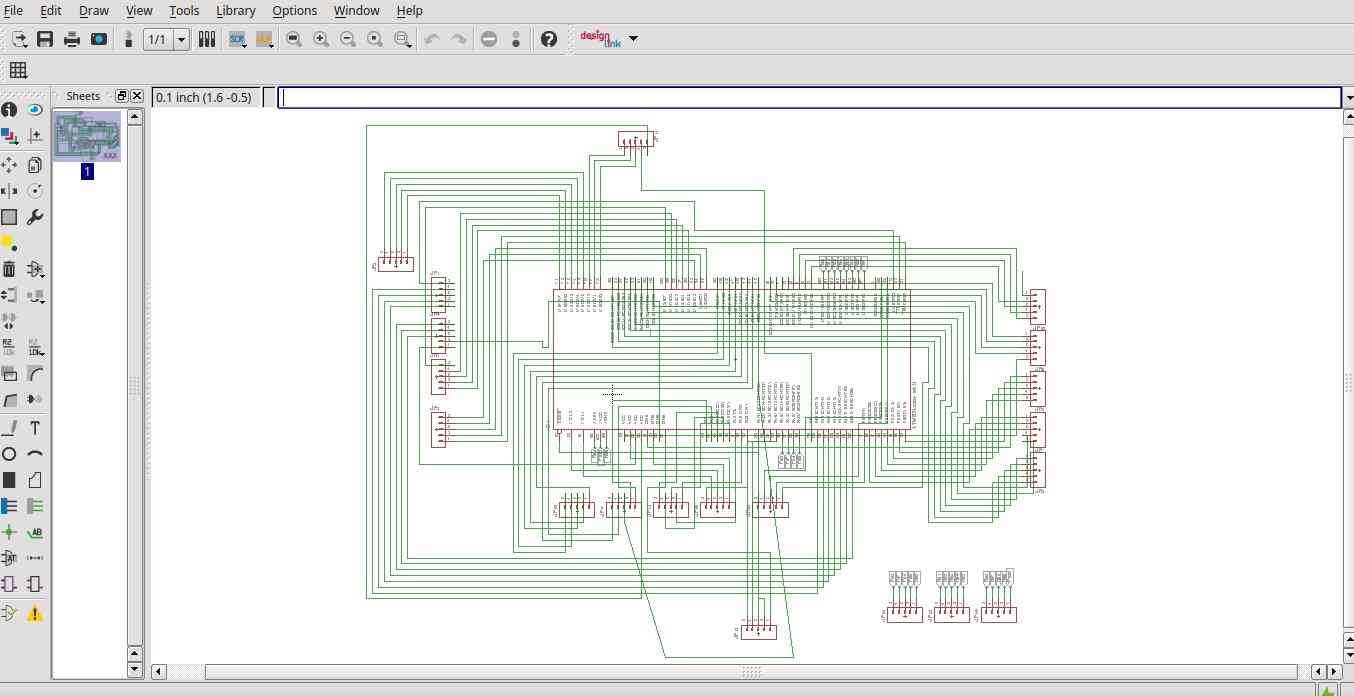Click the Zoom in magnifier

pos(321,39)
